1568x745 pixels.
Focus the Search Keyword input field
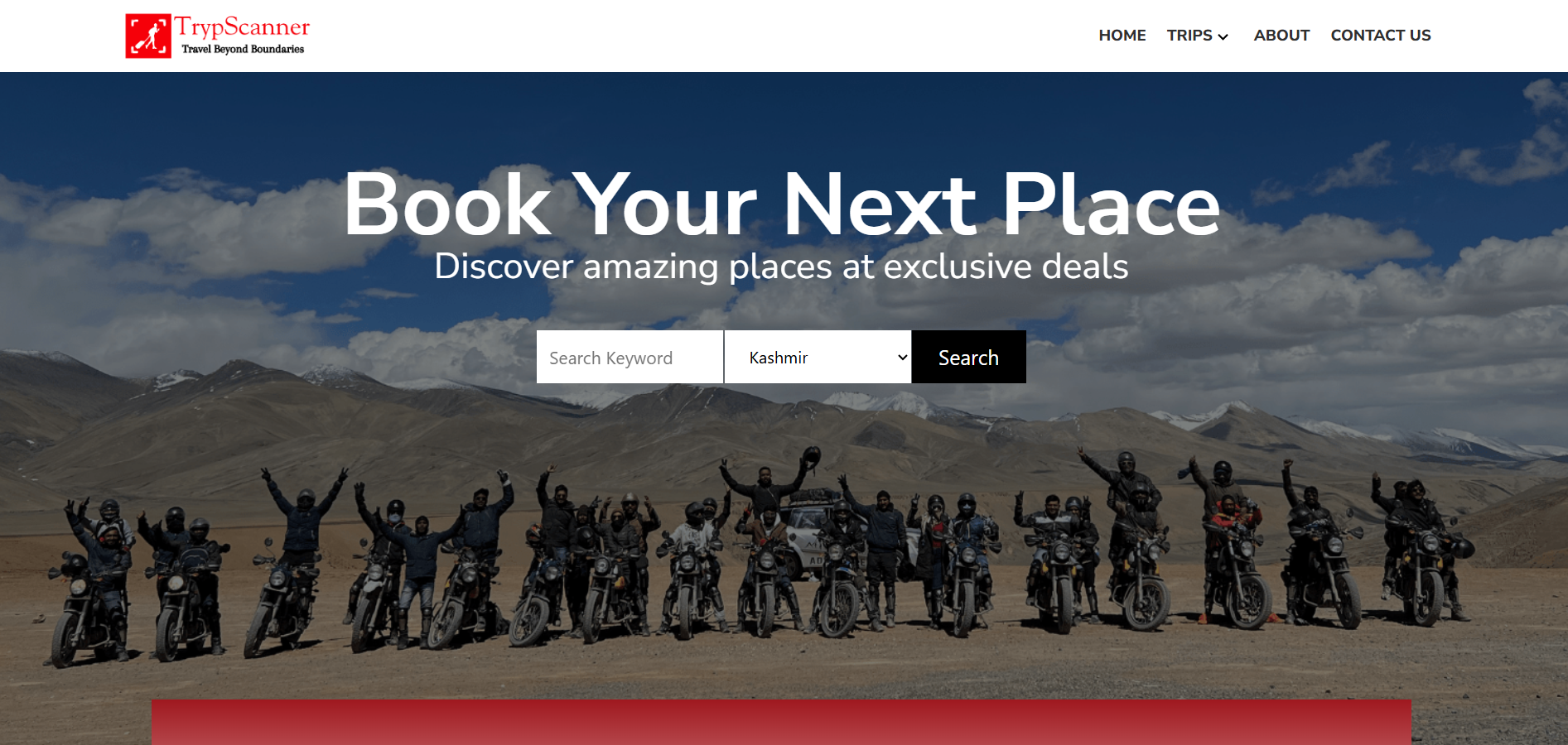(630, 357)
